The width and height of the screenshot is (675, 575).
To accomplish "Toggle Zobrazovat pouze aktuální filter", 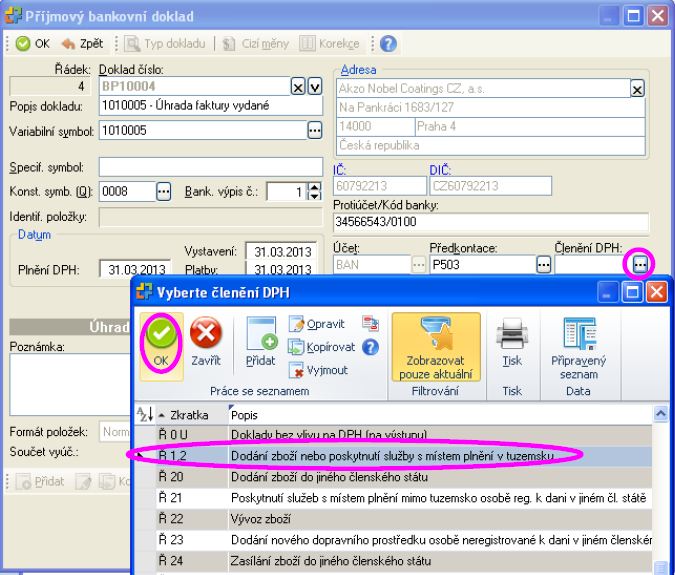I will (436, 347).
